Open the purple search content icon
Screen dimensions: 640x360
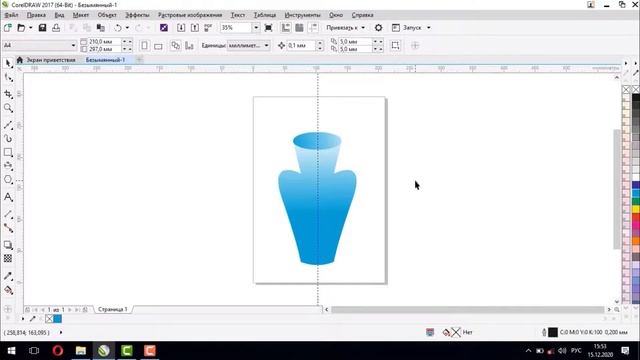(x=164, y=28)
